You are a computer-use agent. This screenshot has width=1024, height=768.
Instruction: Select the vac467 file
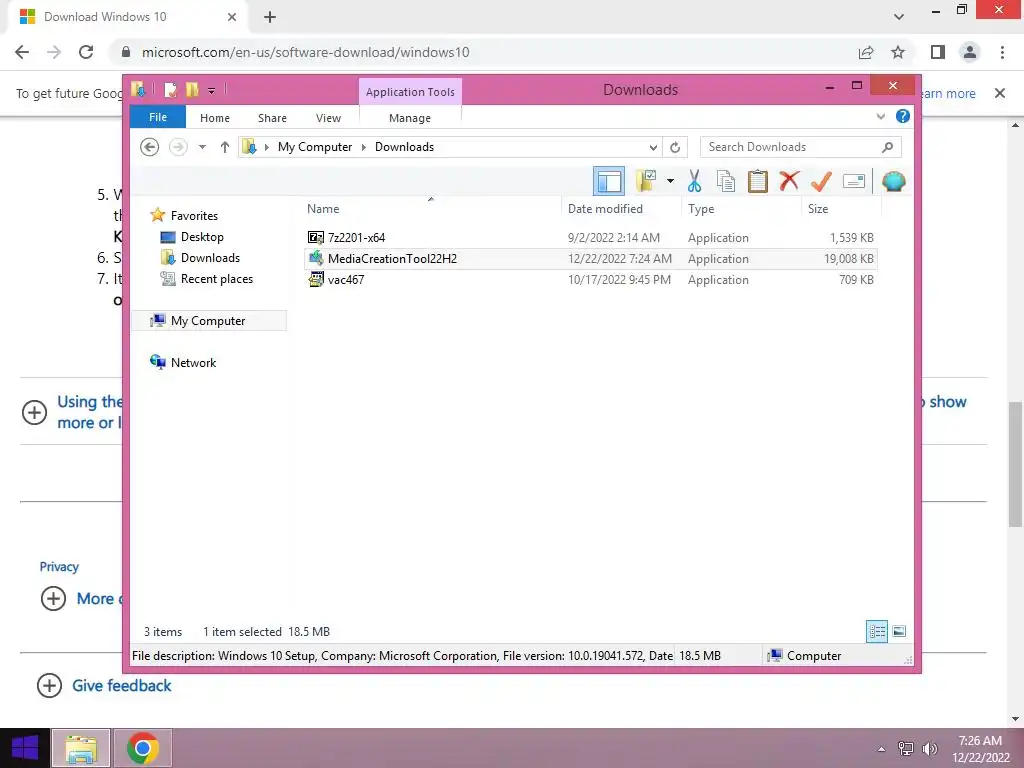[x=590, y=280]
